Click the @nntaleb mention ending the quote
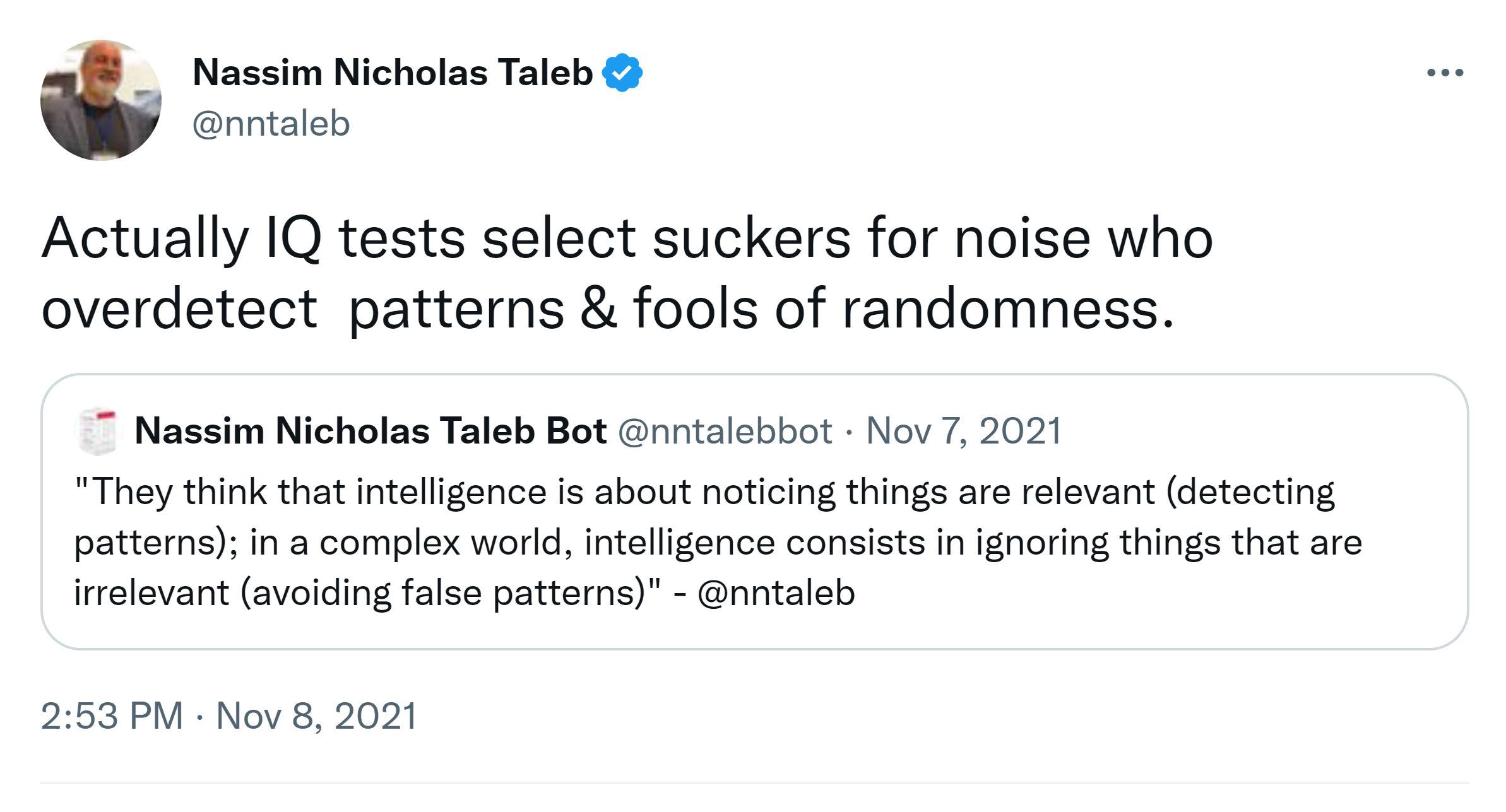Viewport: 1506px width, 812px height. click(x=776, y=593)
